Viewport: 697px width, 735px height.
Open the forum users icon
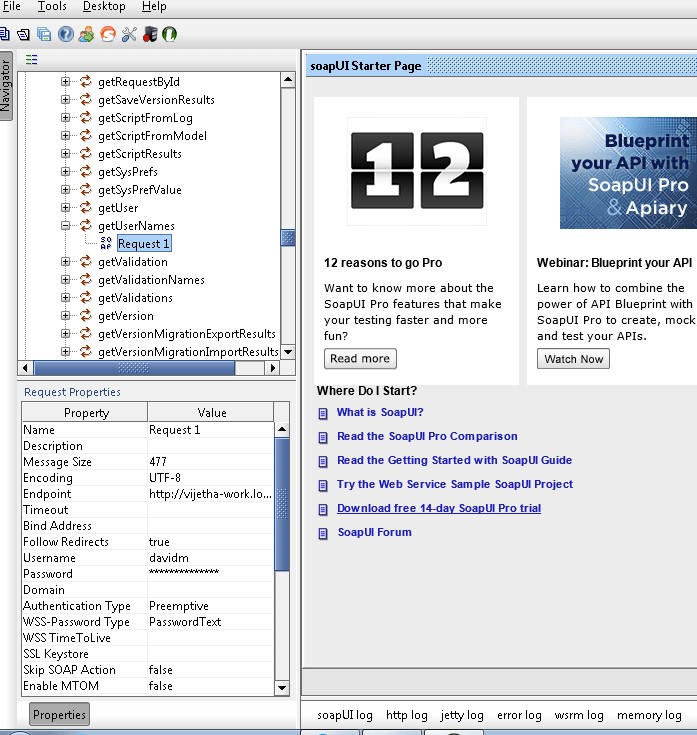87,34
